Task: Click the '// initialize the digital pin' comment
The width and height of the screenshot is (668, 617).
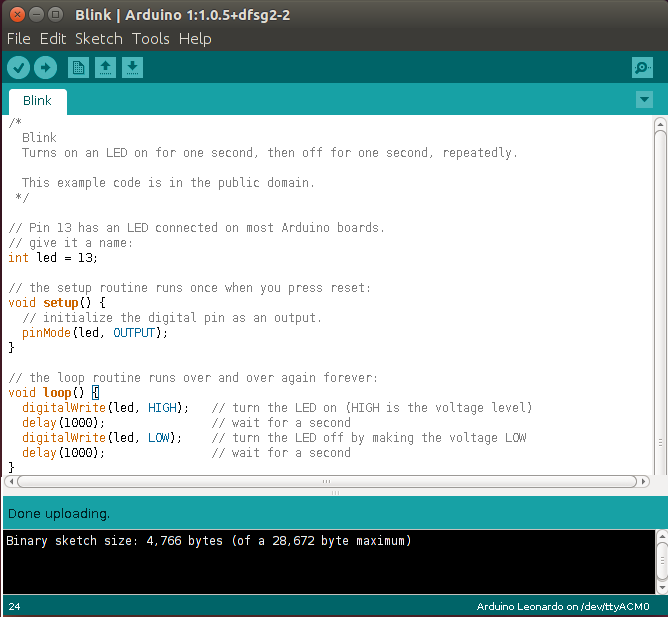Action: [172, 318]
